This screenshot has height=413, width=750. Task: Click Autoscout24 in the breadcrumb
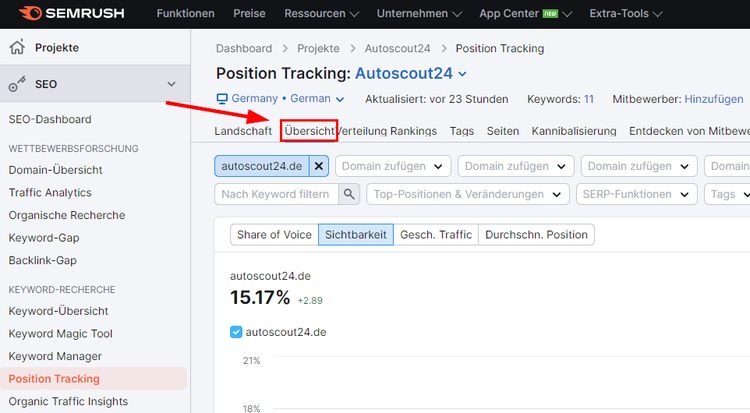397,48
